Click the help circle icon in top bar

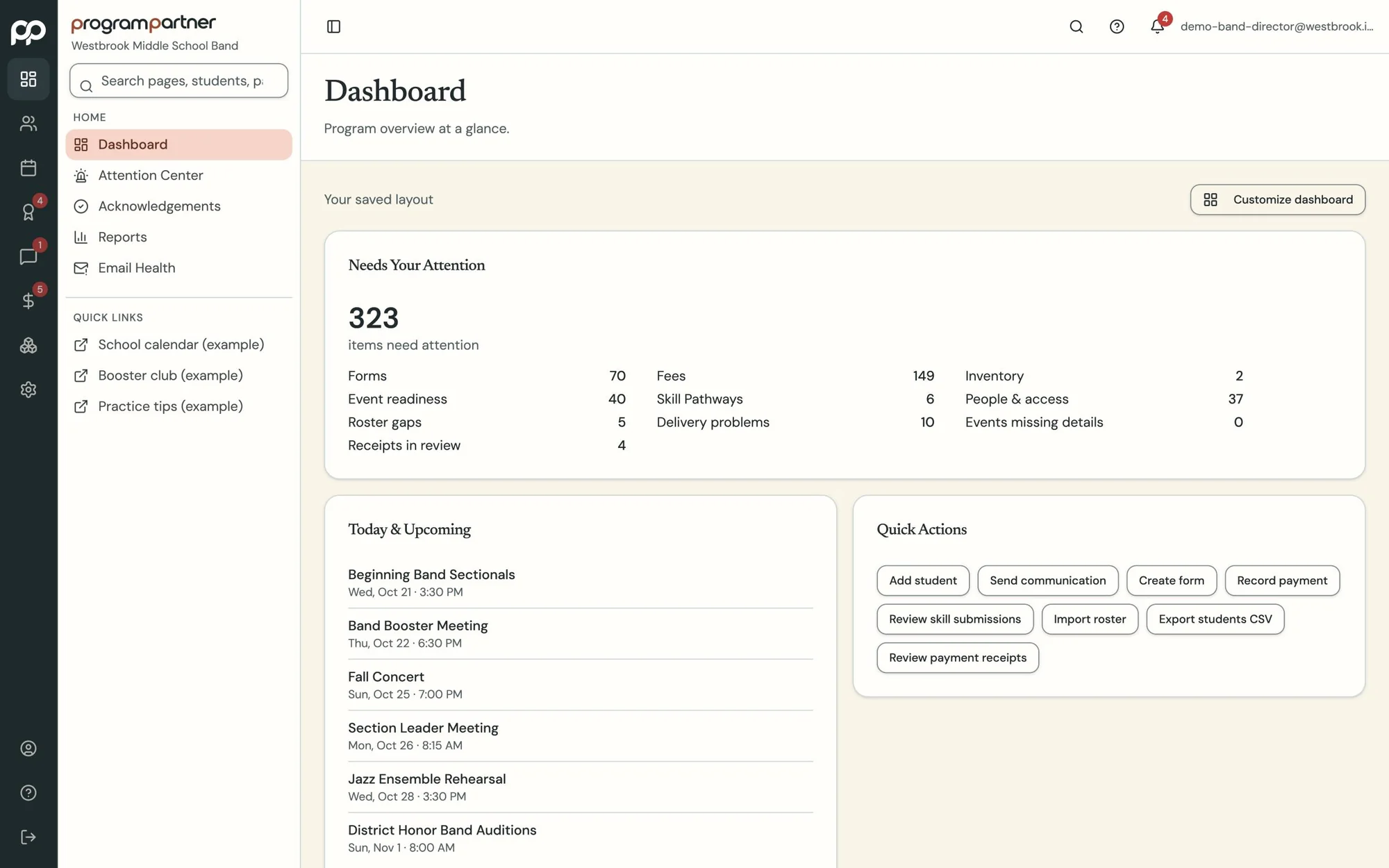[1117, 26]
